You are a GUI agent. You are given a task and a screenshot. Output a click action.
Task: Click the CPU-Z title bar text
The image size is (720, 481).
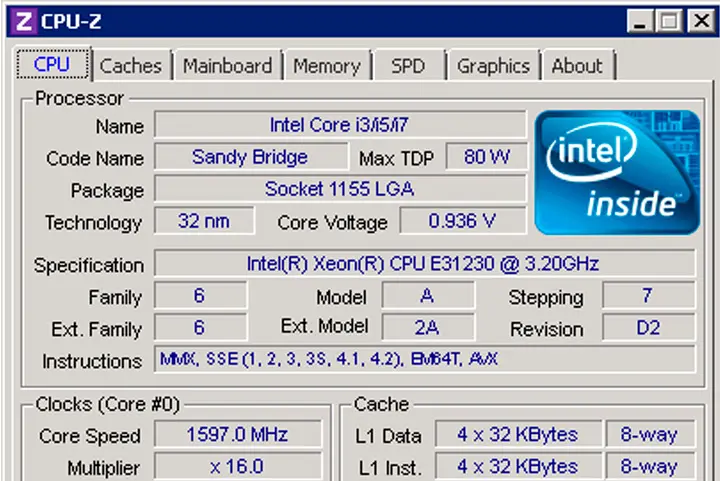(71, 21)
